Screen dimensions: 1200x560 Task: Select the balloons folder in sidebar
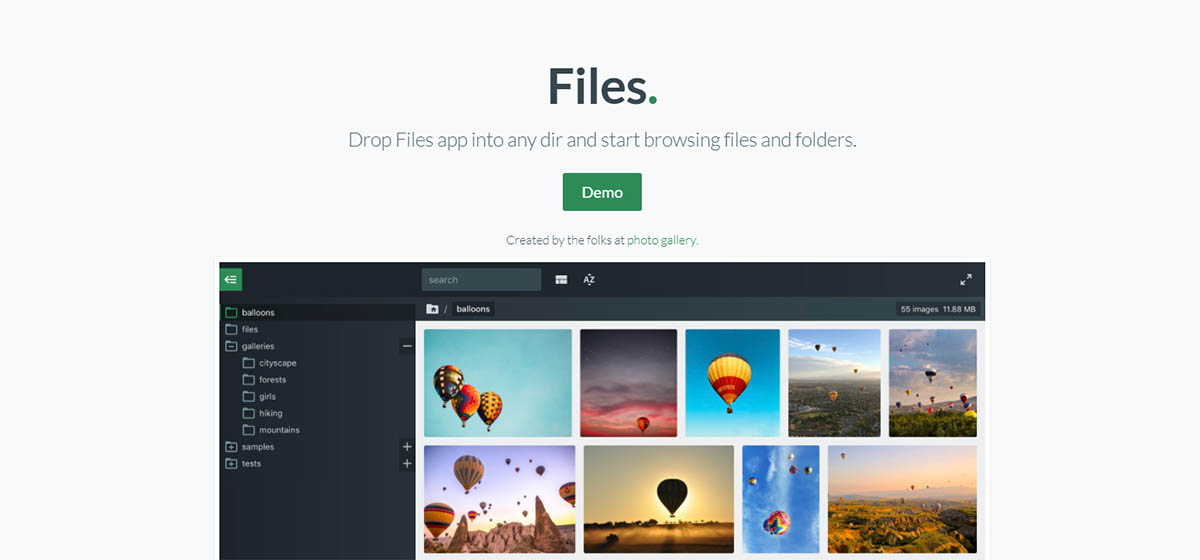(257, 312)
